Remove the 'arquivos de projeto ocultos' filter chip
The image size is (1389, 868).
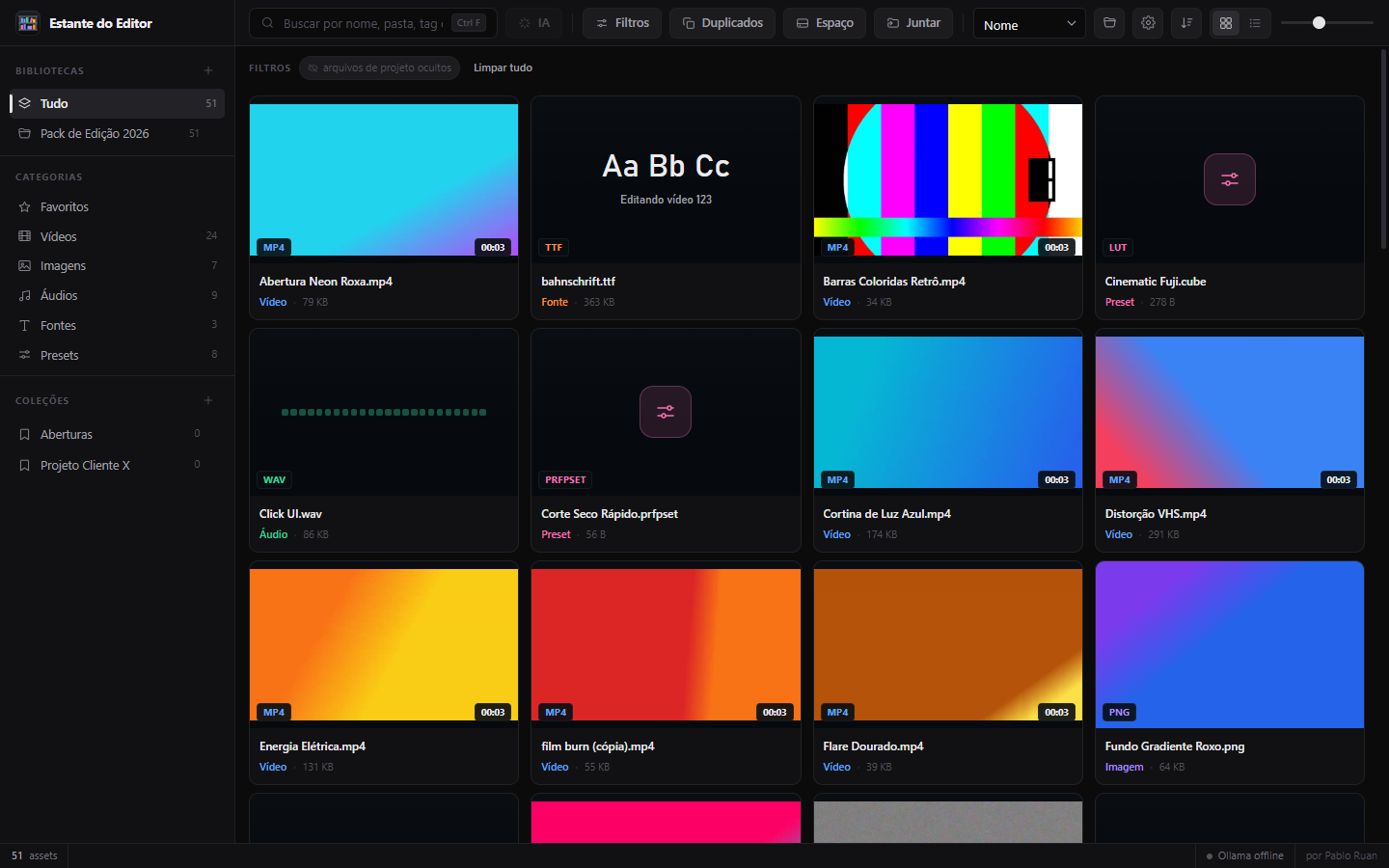[x=379, y=68]
